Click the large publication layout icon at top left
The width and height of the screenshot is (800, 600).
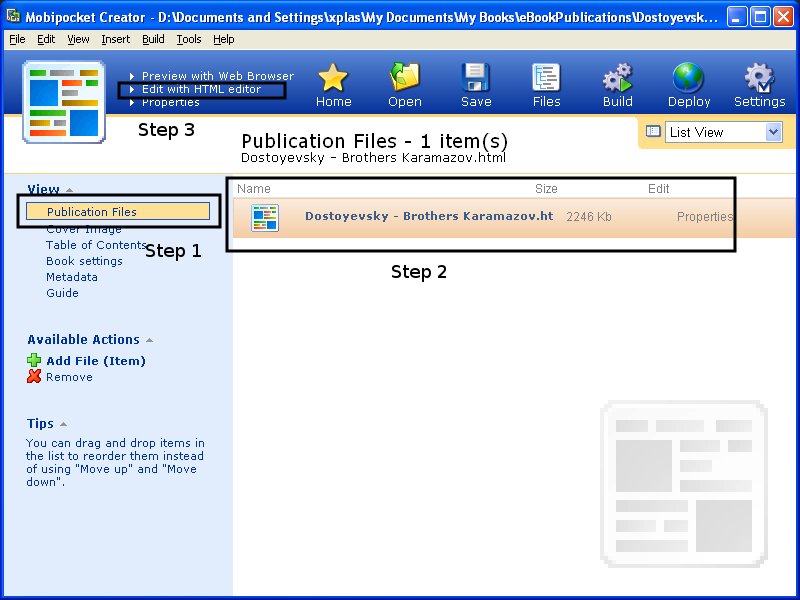tap(64, 102)
